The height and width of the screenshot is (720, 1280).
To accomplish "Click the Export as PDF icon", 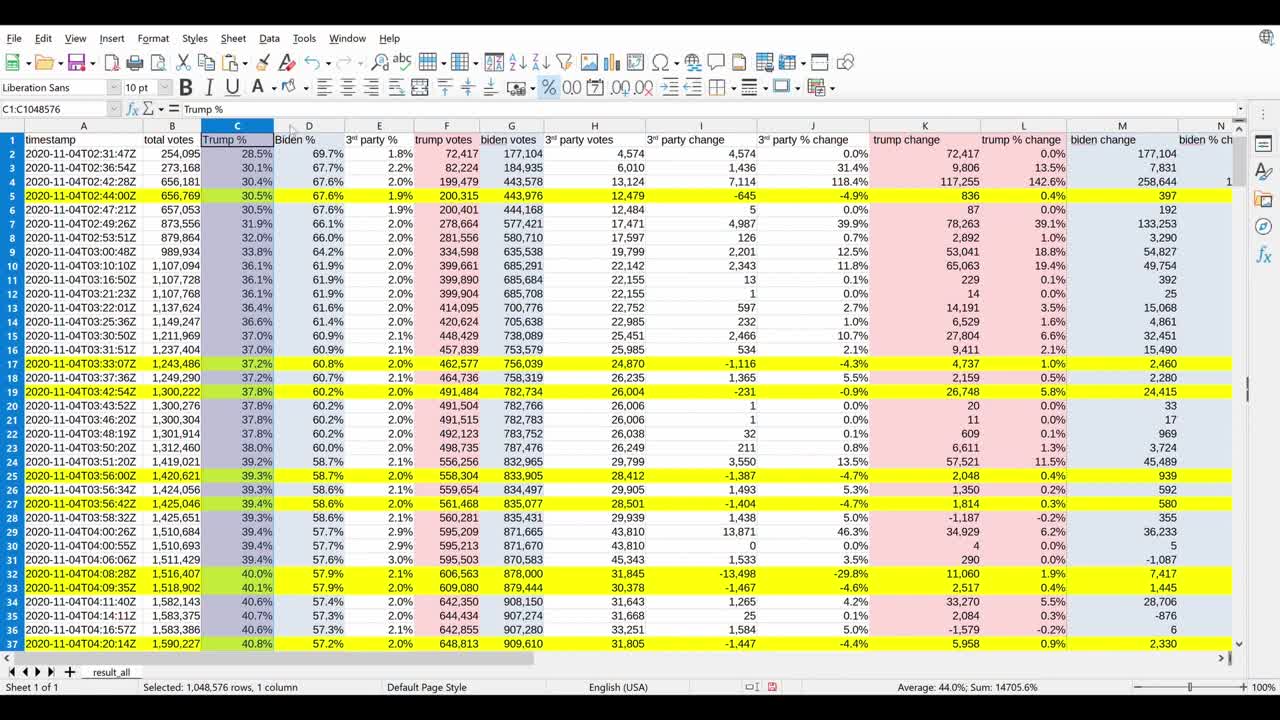I will [x=112, y=63].
